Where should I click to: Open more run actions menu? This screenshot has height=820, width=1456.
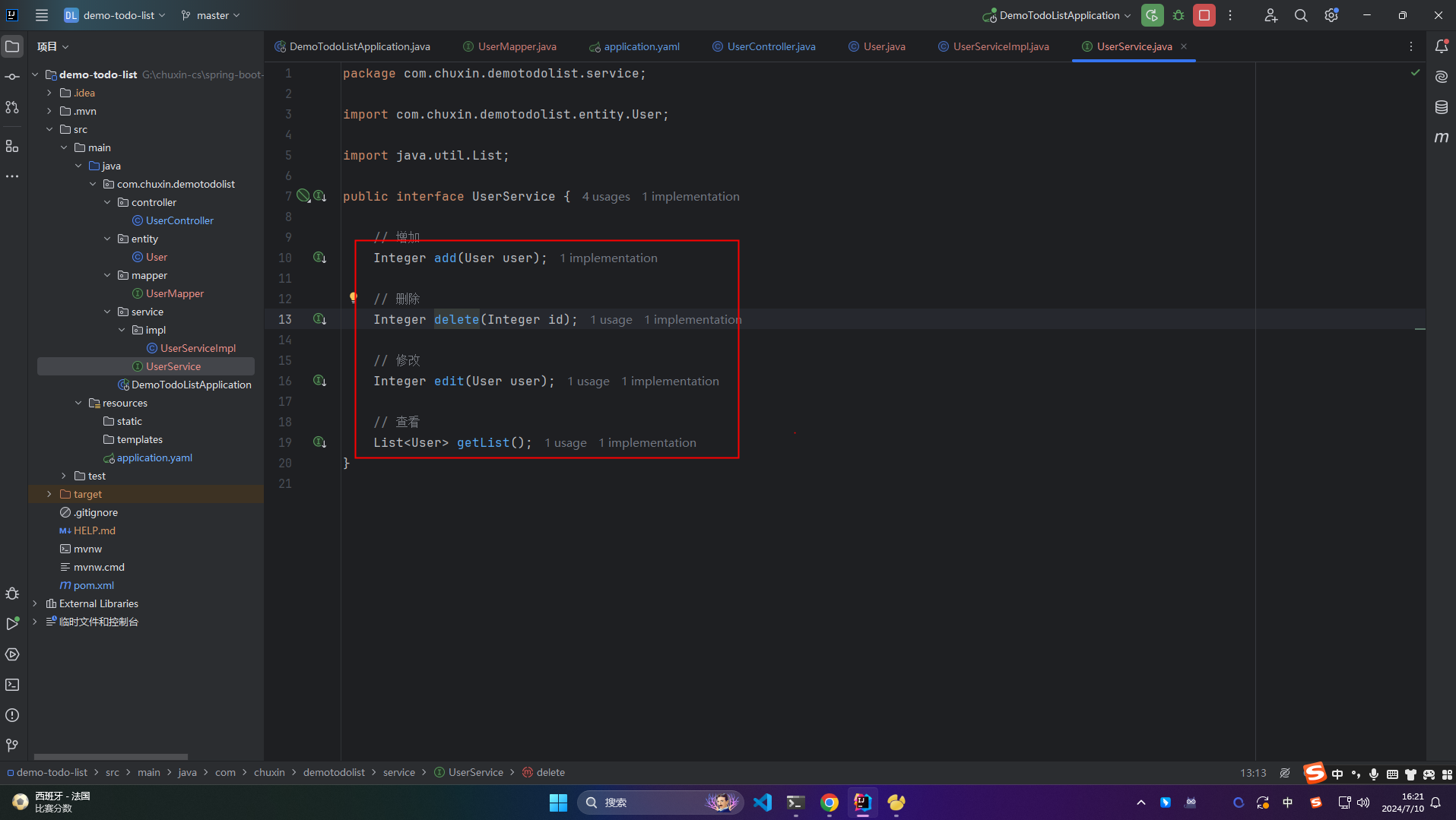[1230, 15]
